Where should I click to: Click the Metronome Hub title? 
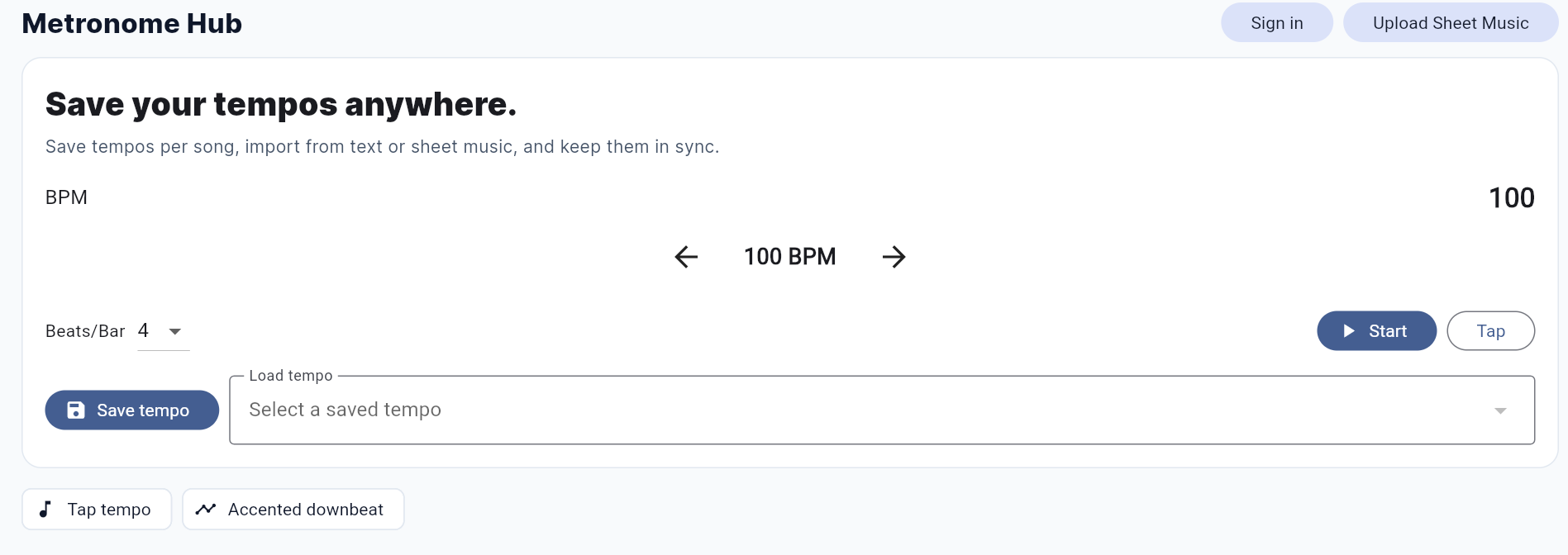[131, 23]
